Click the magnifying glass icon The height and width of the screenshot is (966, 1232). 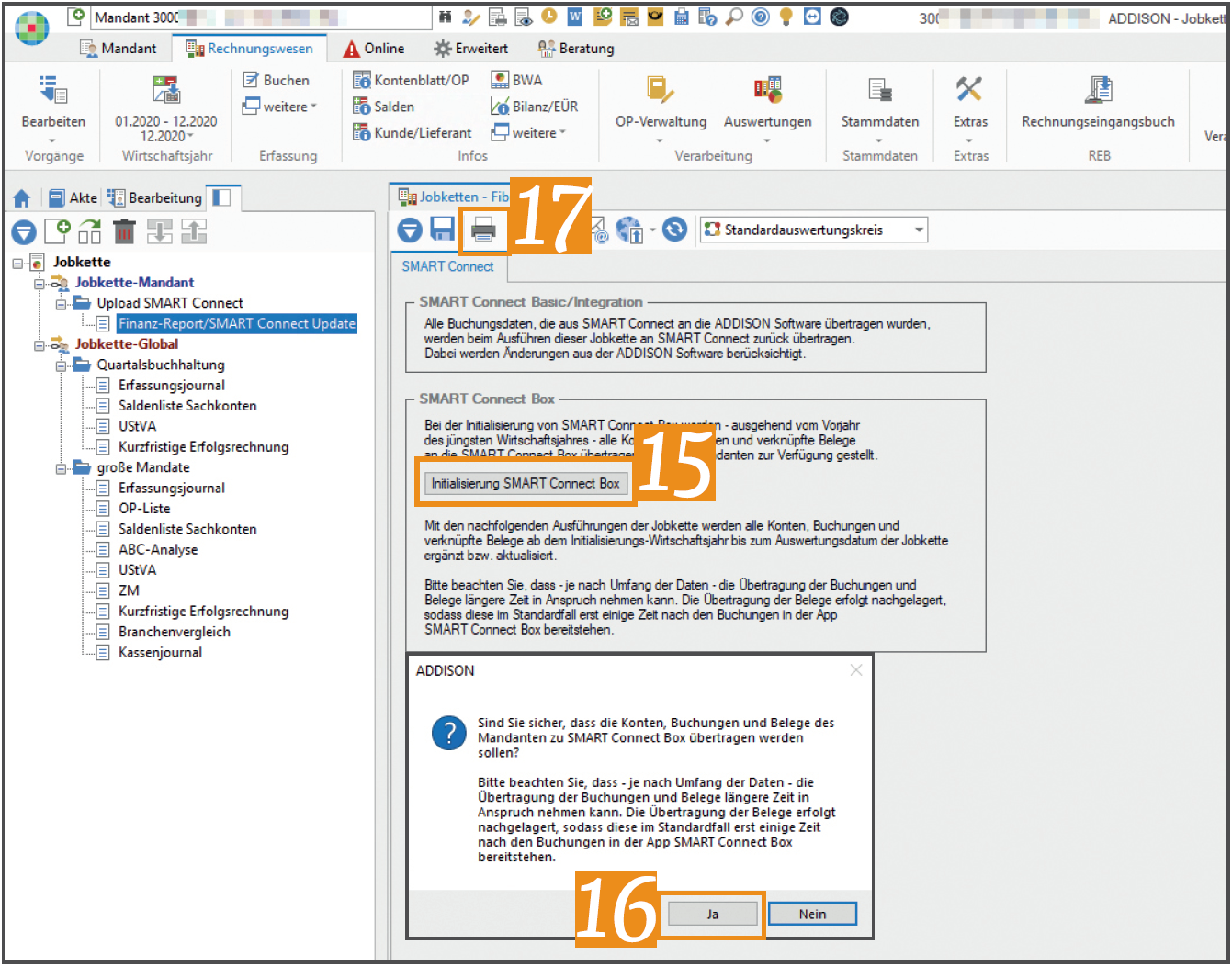pyautogui.click(x=734, y=17)
